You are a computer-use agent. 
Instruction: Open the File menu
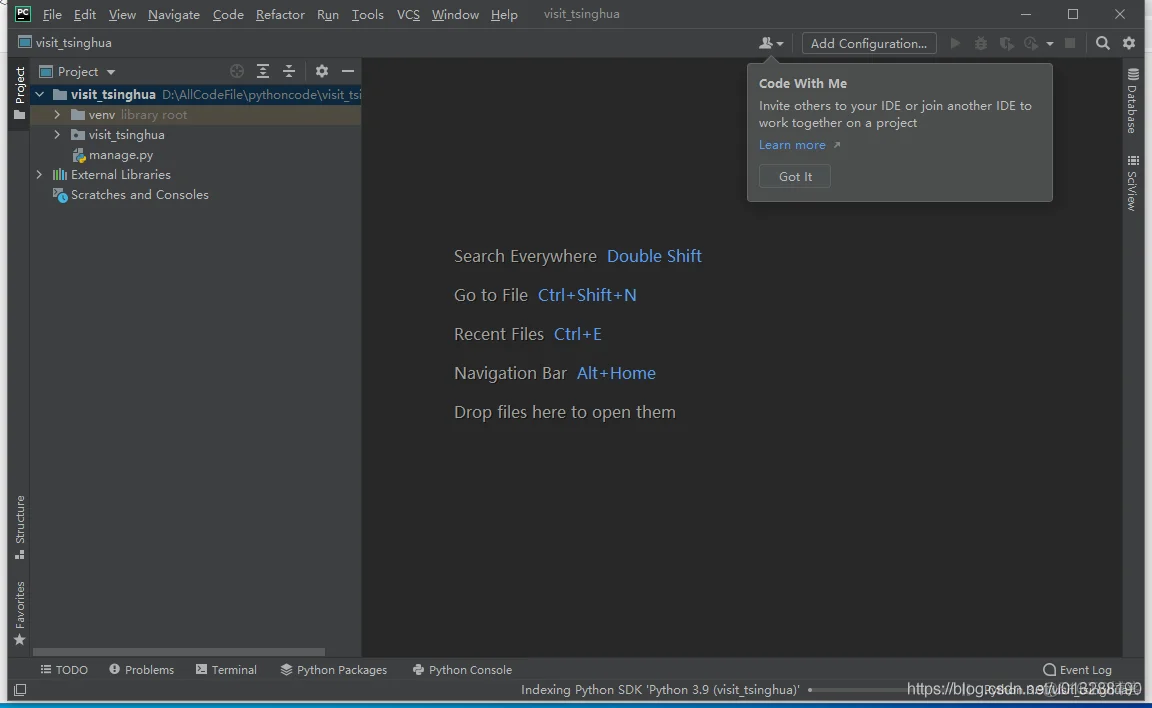click(x=52, y=14)
